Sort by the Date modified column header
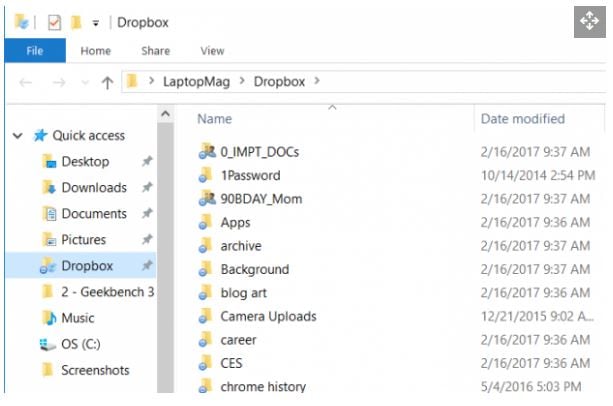 pos(523,119)
